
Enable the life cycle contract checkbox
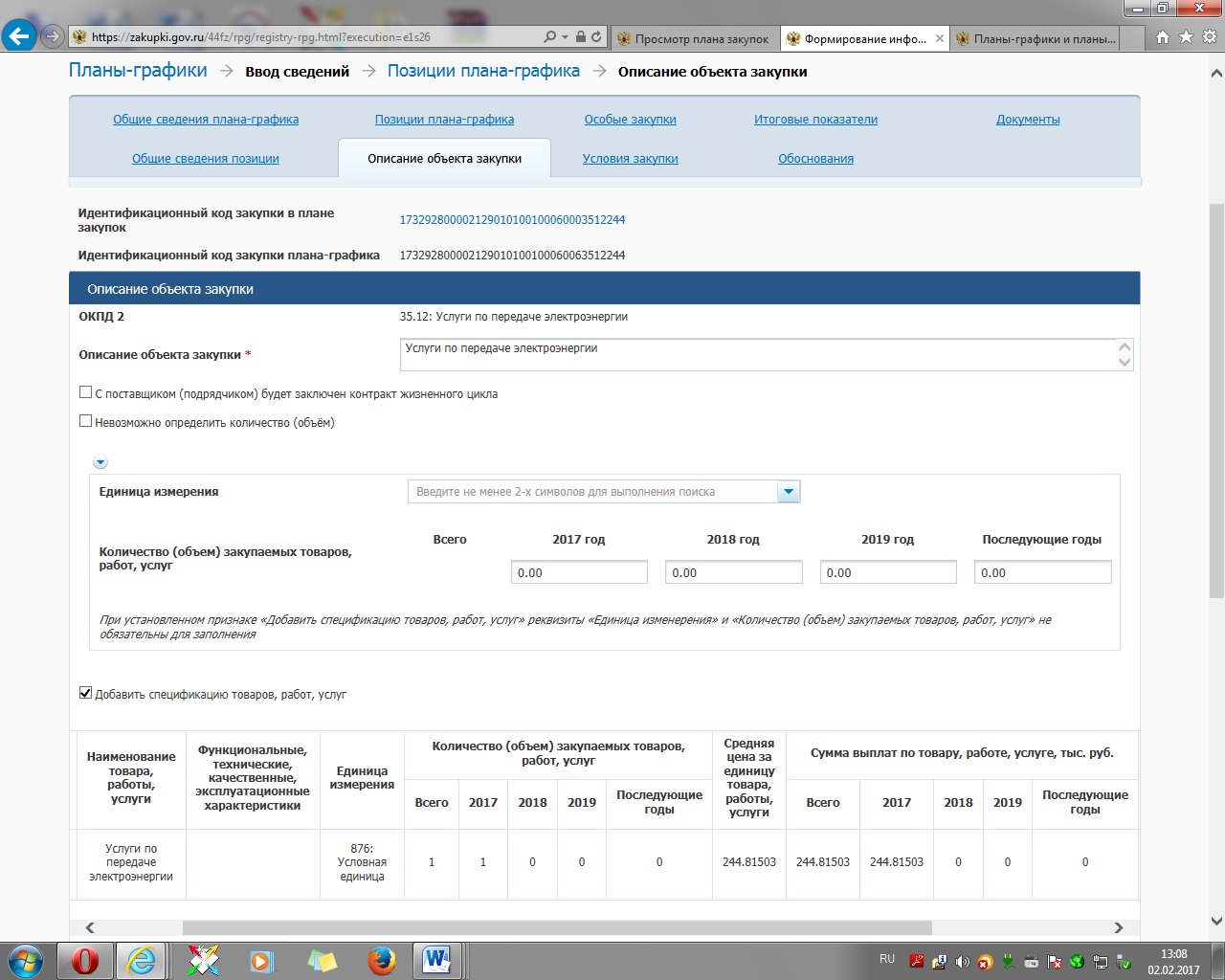85,392
